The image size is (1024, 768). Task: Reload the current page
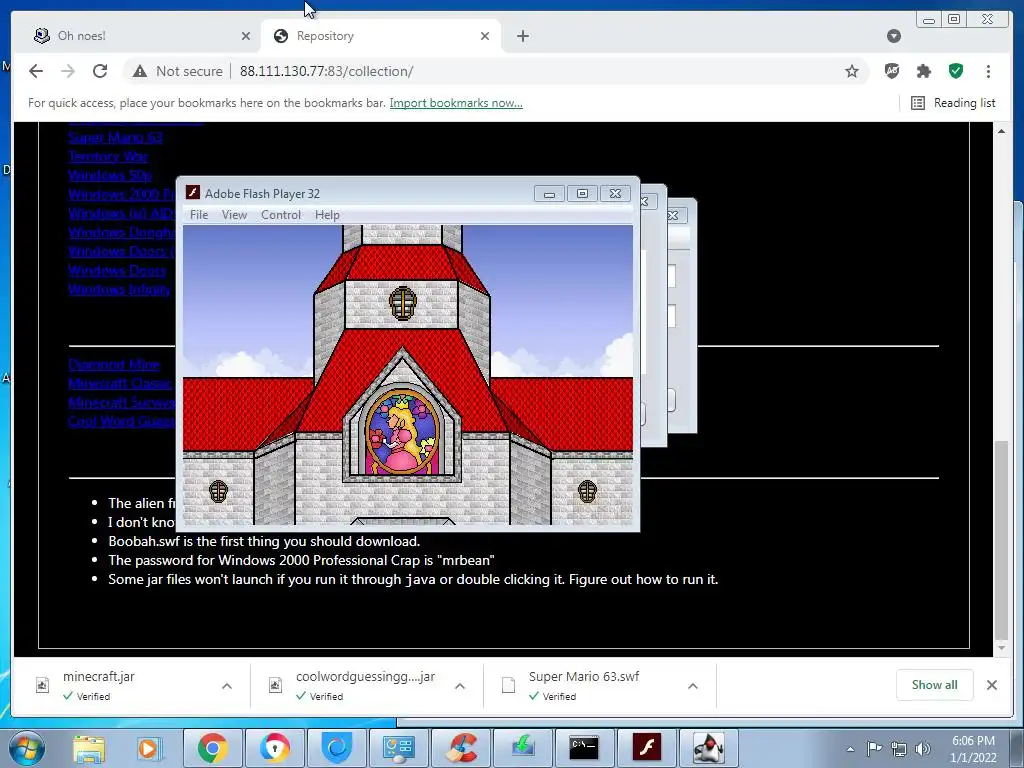click(x=100, y=71)
